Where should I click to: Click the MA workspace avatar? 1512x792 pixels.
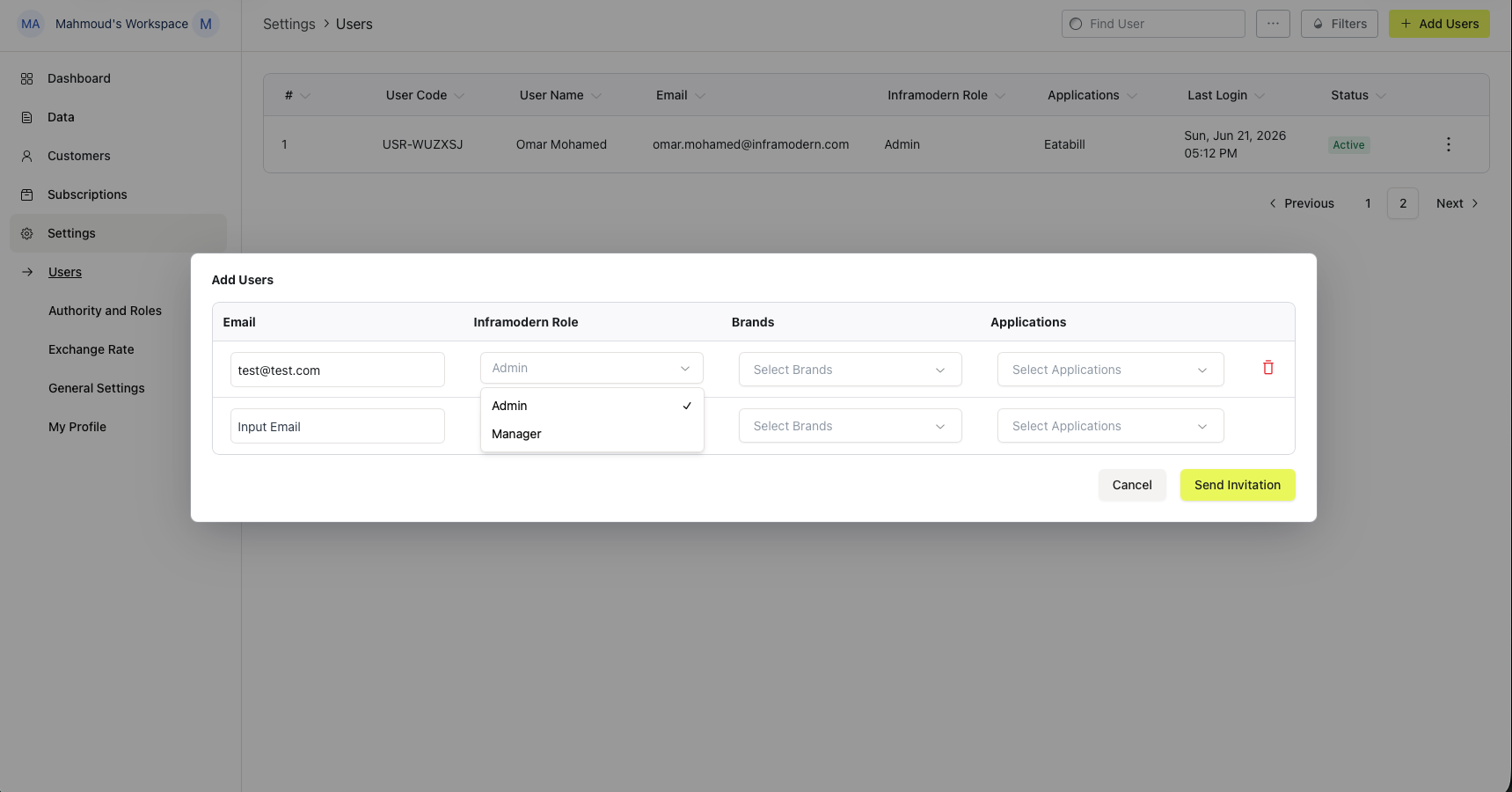tap(31, 24)
